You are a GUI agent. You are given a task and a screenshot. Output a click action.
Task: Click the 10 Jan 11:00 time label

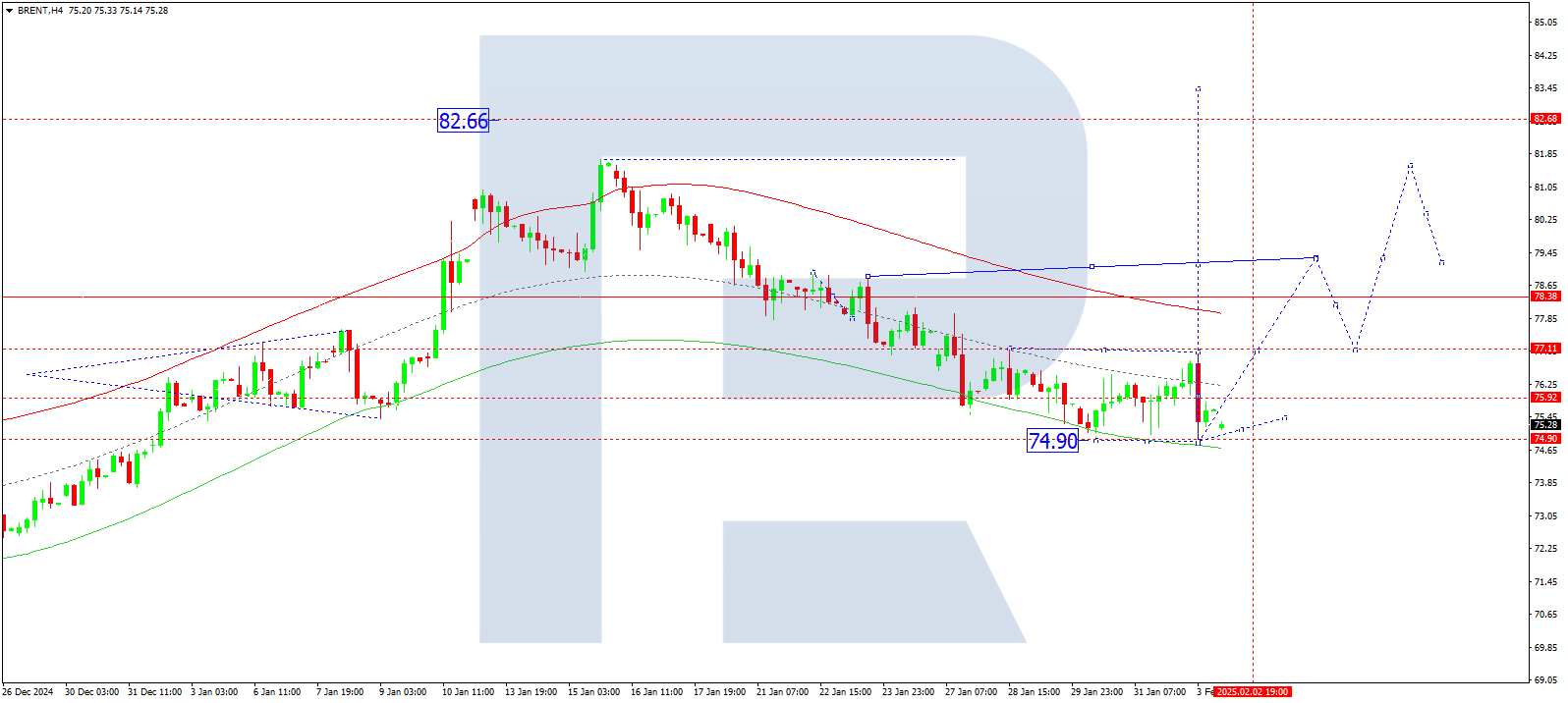[468, 692]
